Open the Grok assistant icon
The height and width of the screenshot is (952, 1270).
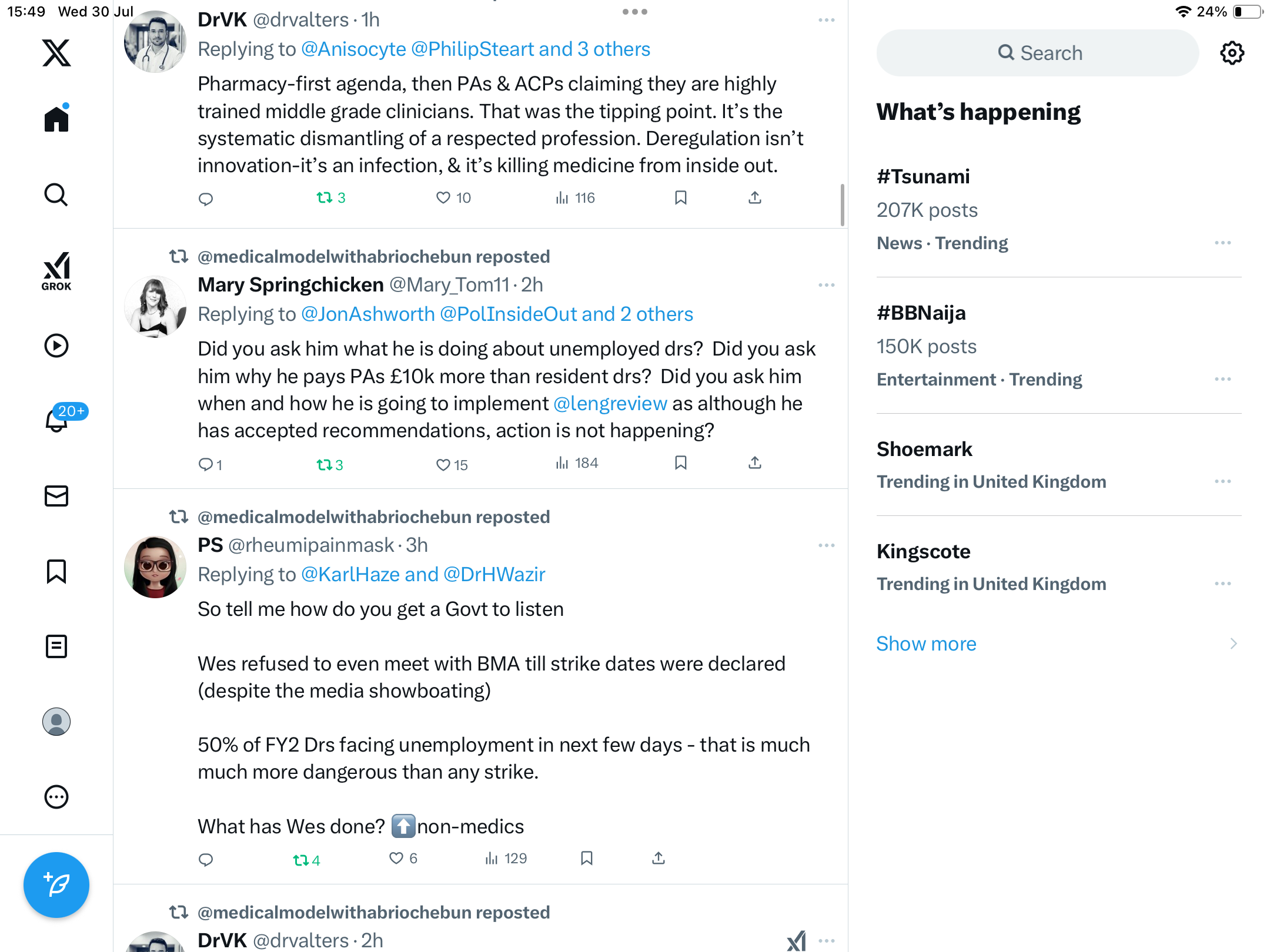[x=56, y=271]
